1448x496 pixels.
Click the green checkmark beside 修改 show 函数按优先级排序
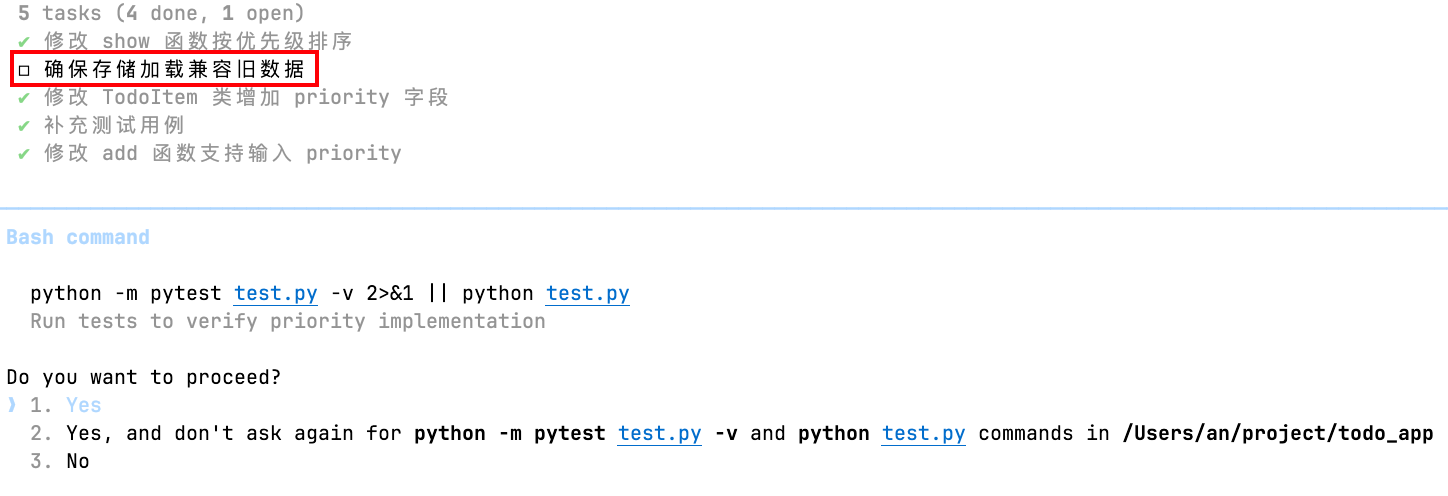[x=24, y=42]
